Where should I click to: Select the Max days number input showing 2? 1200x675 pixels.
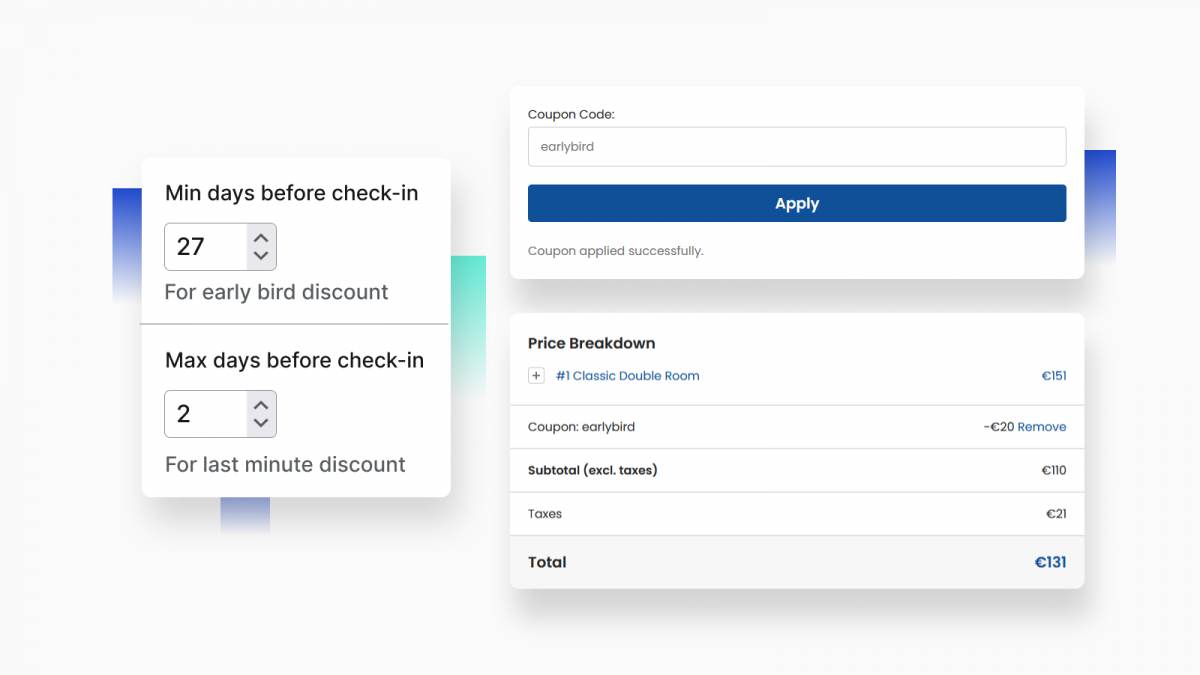[x=205, y=413]
